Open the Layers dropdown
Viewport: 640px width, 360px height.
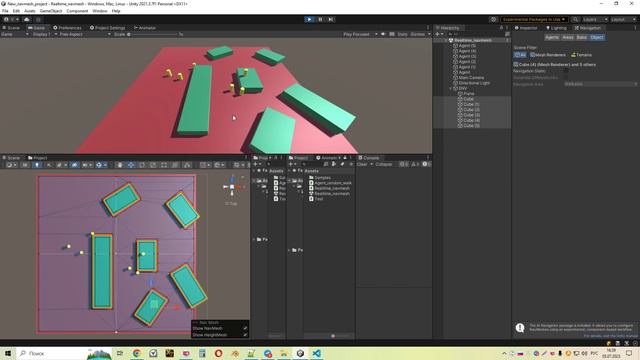[x=595, y=19]
